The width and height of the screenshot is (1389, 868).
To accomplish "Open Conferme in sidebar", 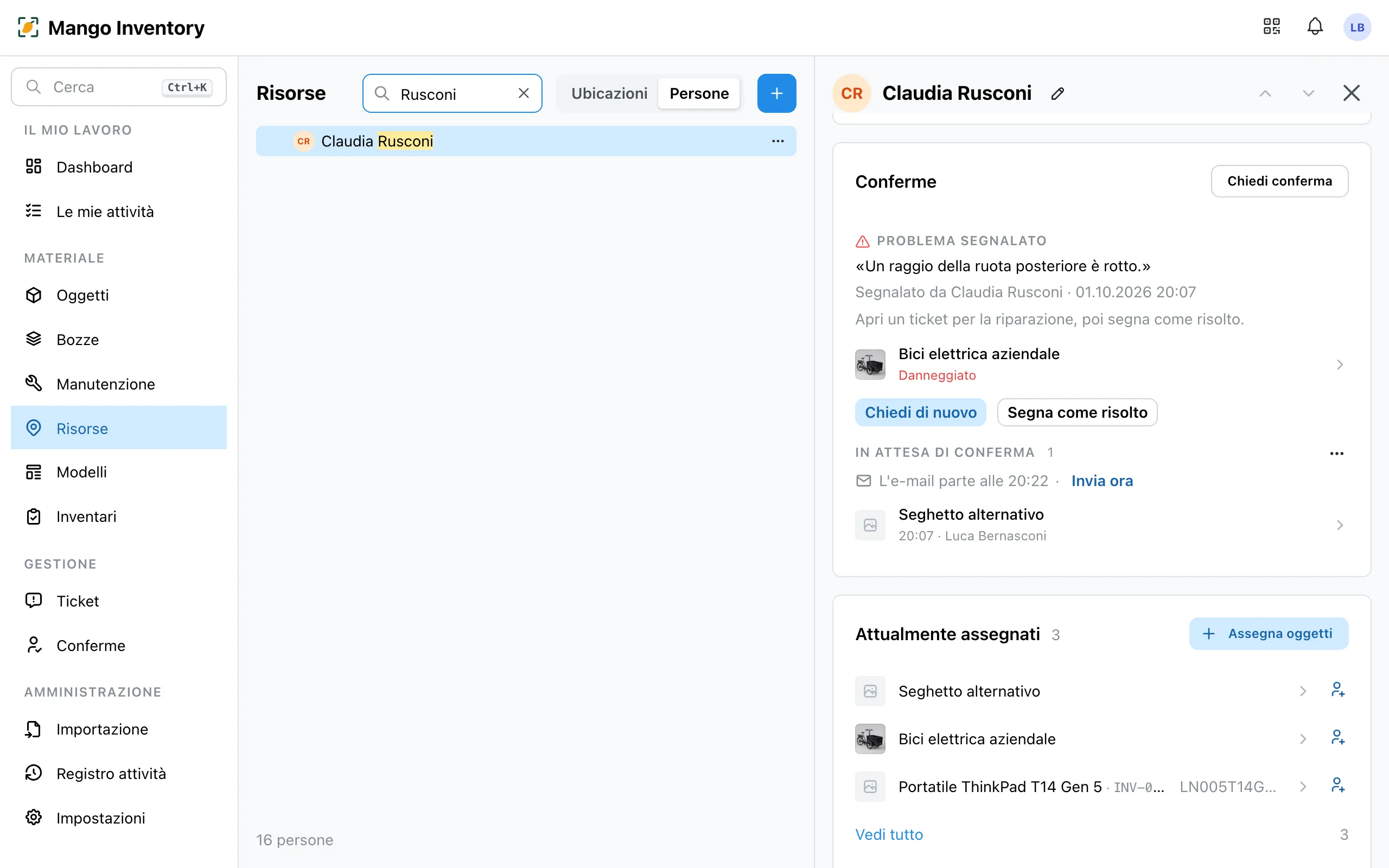I will pos(119,645).
